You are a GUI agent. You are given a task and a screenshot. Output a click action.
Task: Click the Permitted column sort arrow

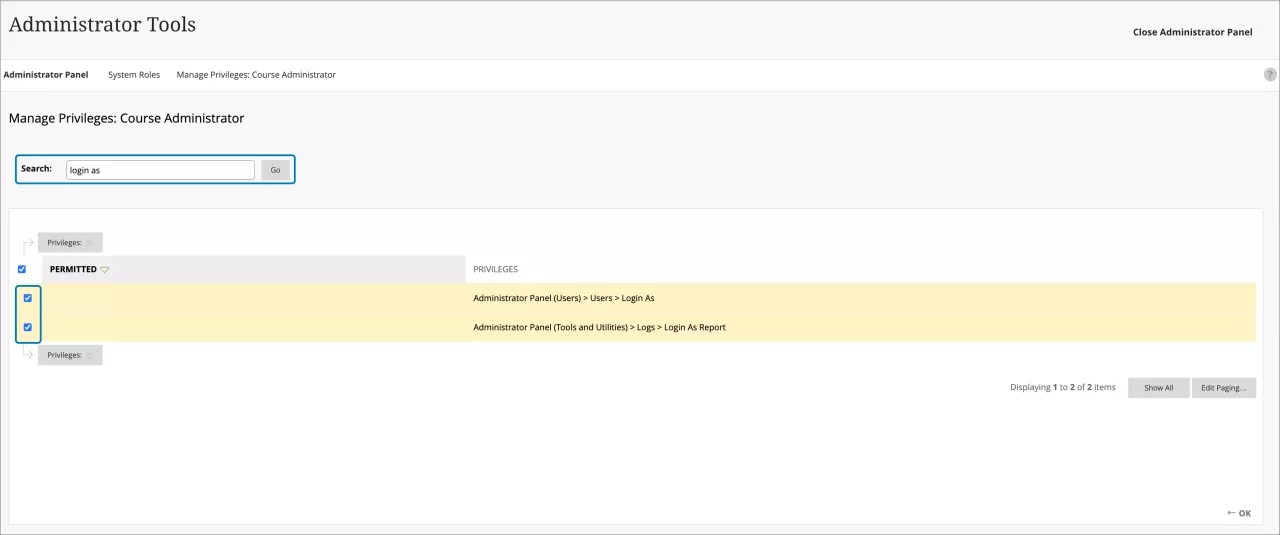(105, 270)
